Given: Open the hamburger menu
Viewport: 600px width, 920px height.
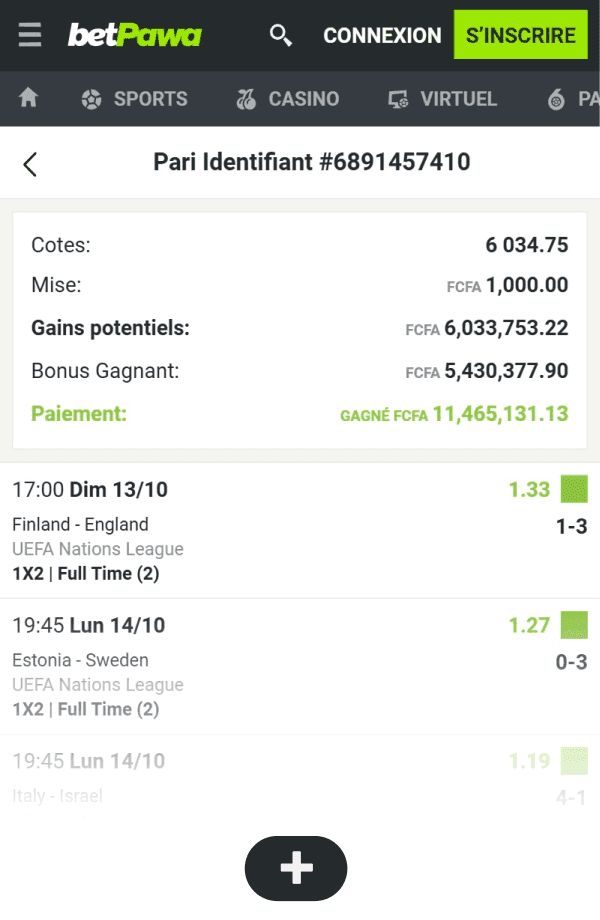Looking at the screenshot, I should coord(30,35).
